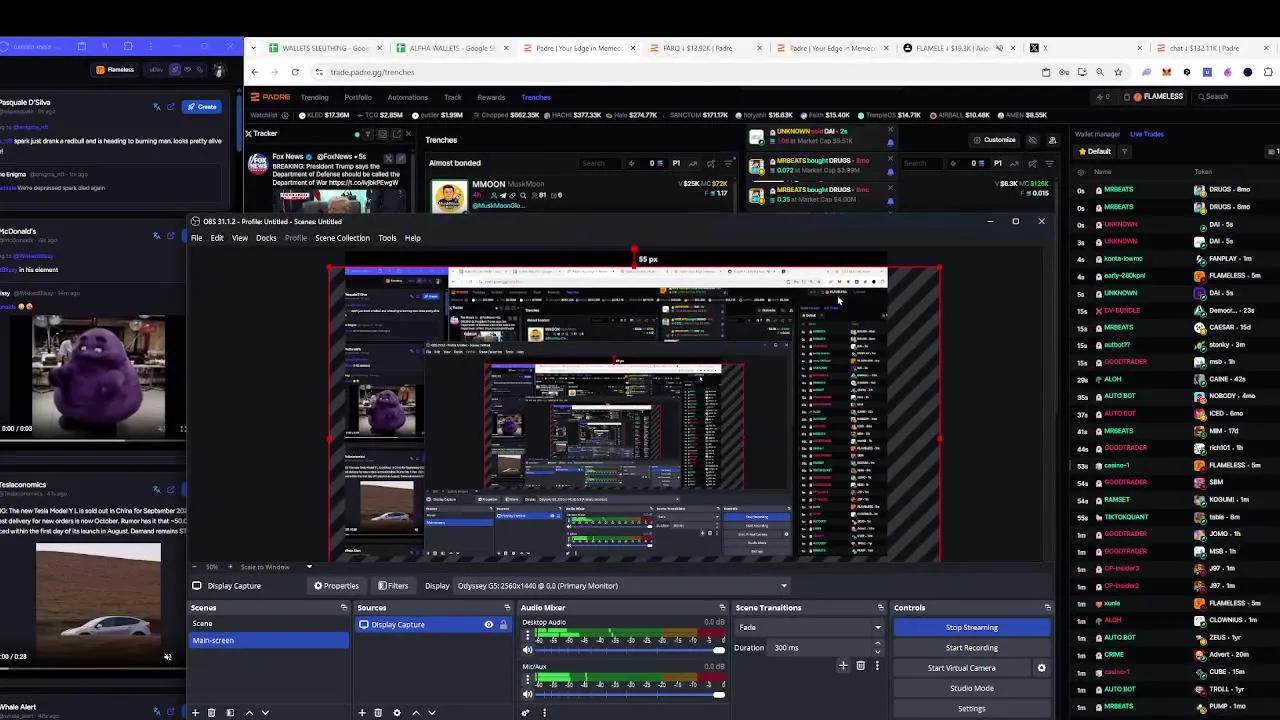Open transition properties three-dot menu

tap(877, 666)
